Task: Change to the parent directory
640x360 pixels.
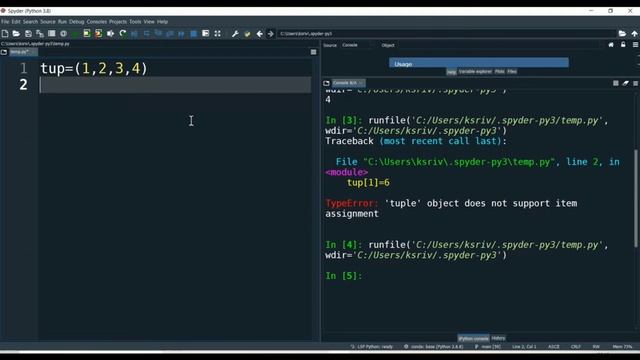Action: pos(634,33)
